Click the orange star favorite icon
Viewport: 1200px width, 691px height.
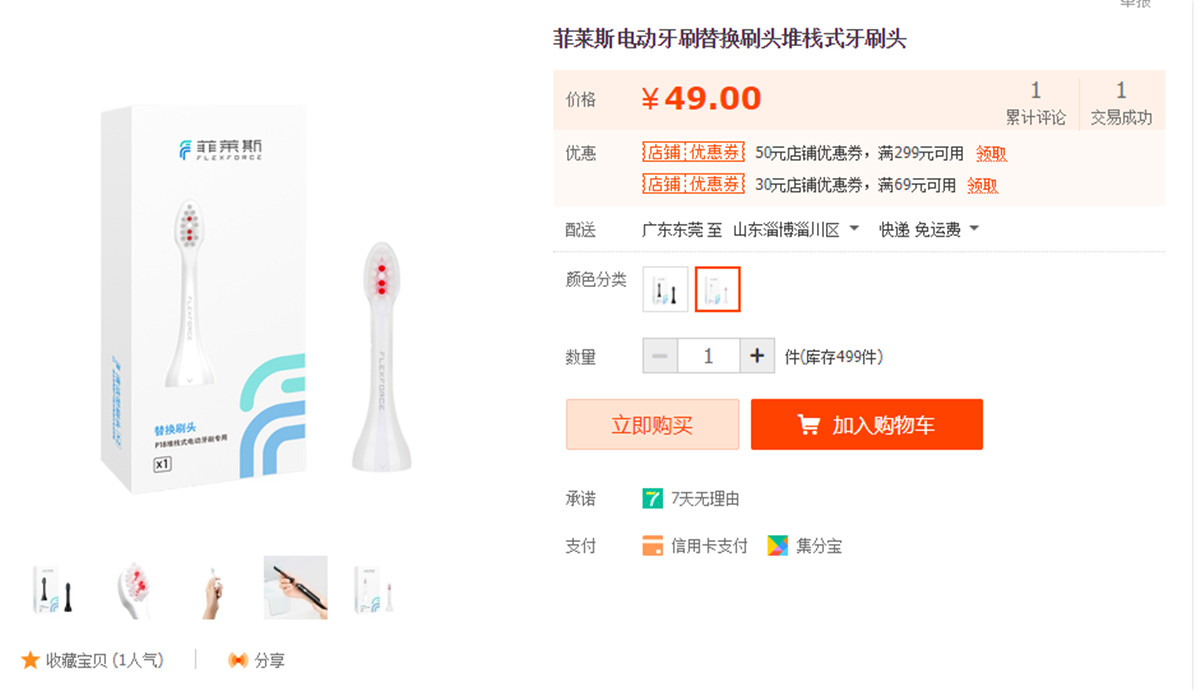(x=30, y=660)
